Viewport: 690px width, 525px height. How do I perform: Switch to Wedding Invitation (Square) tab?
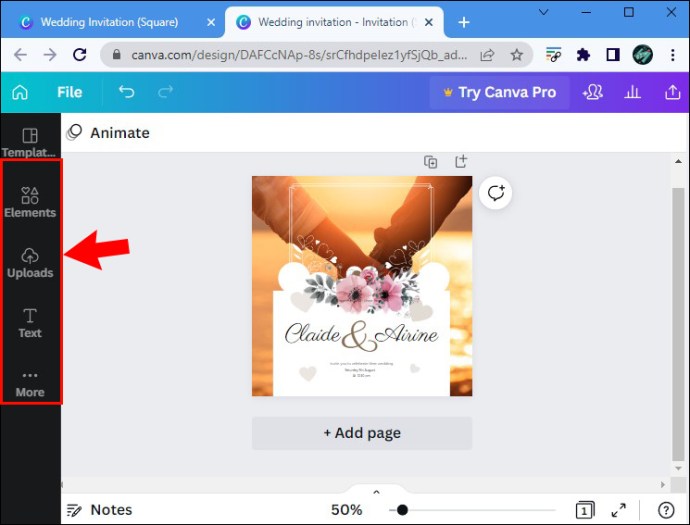pyautogui.click(x=109, y=22)
